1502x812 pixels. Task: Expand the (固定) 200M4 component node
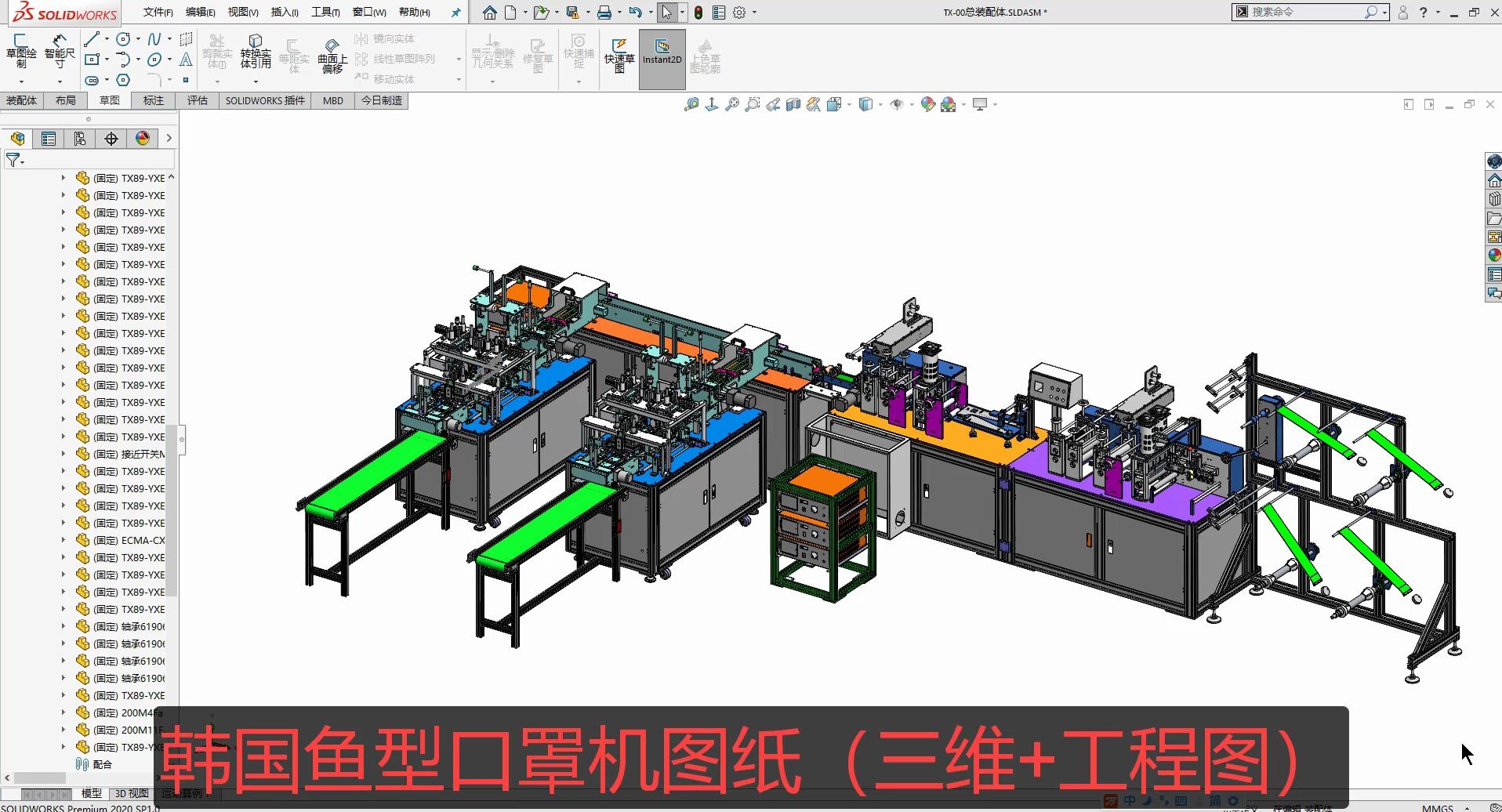pos(63,712)
